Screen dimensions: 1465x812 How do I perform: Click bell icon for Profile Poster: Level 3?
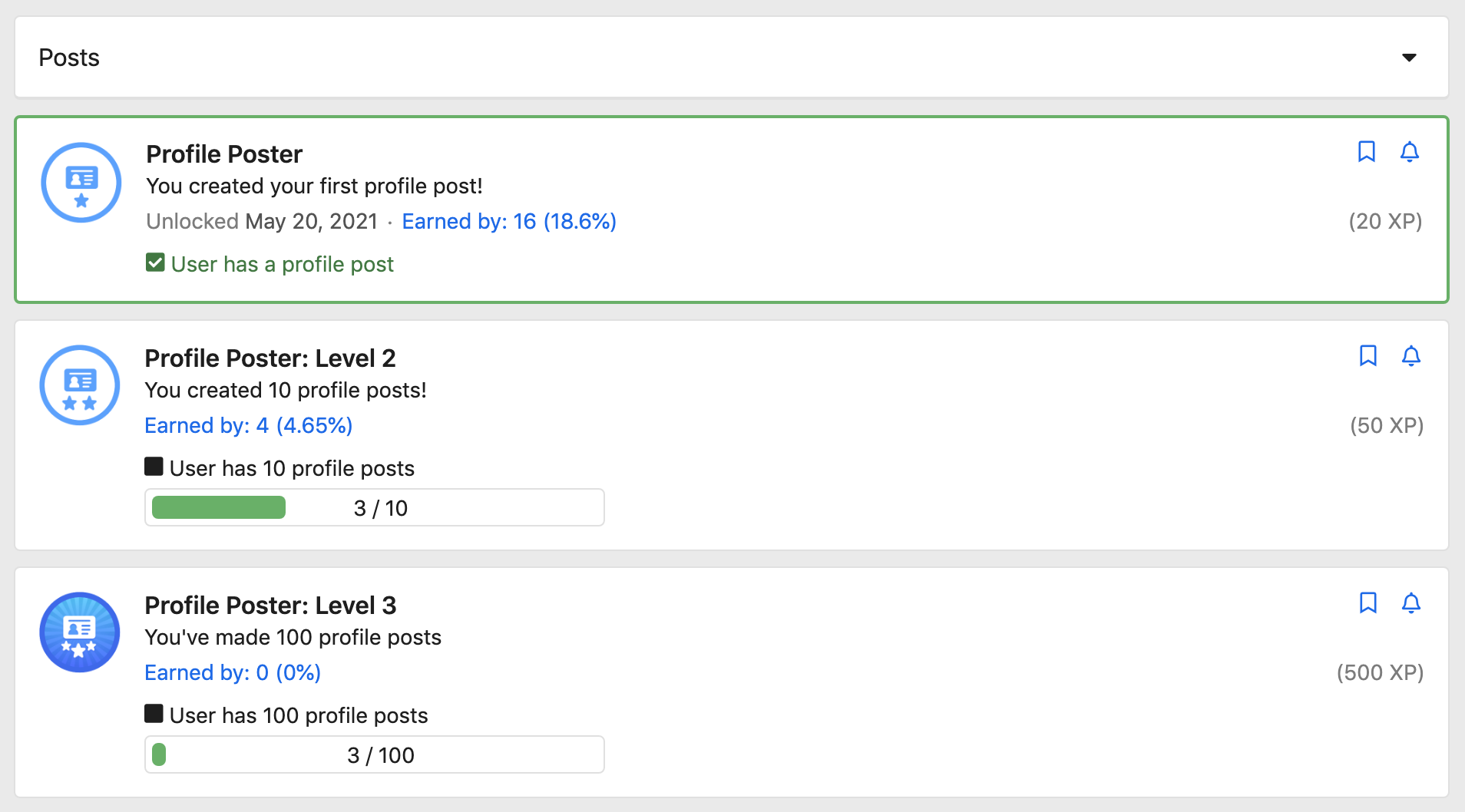click(x=1410, y=603)
